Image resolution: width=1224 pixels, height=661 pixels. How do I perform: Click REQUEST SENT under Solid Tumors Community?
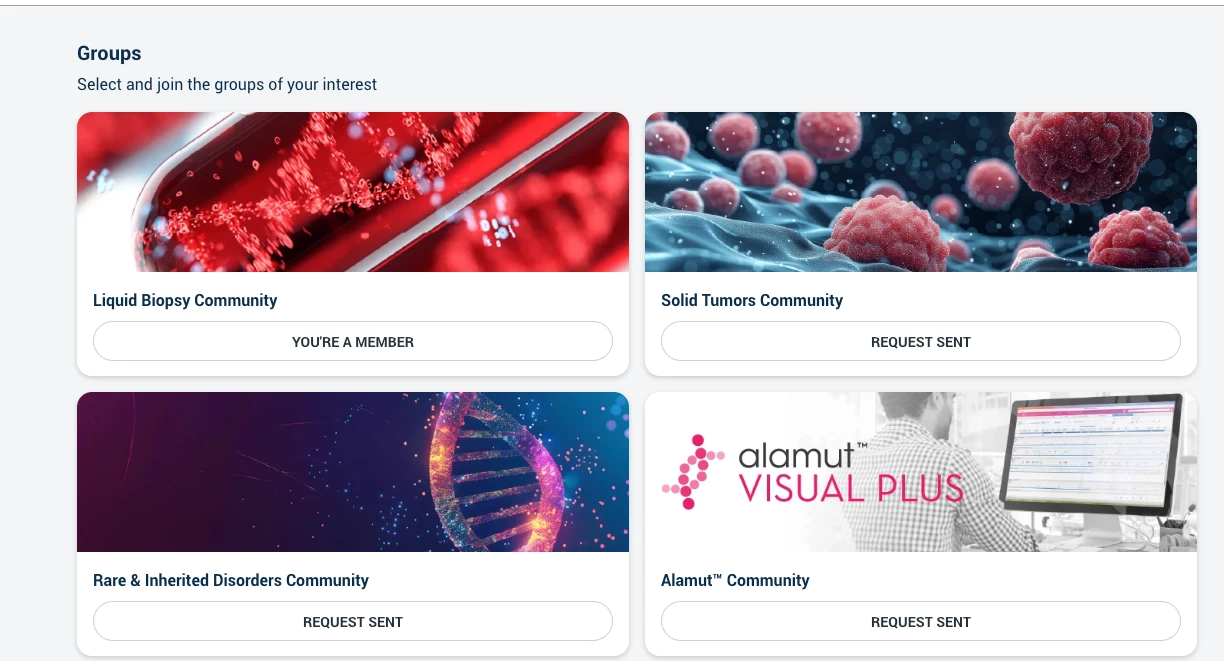click(x=921, y=341)
